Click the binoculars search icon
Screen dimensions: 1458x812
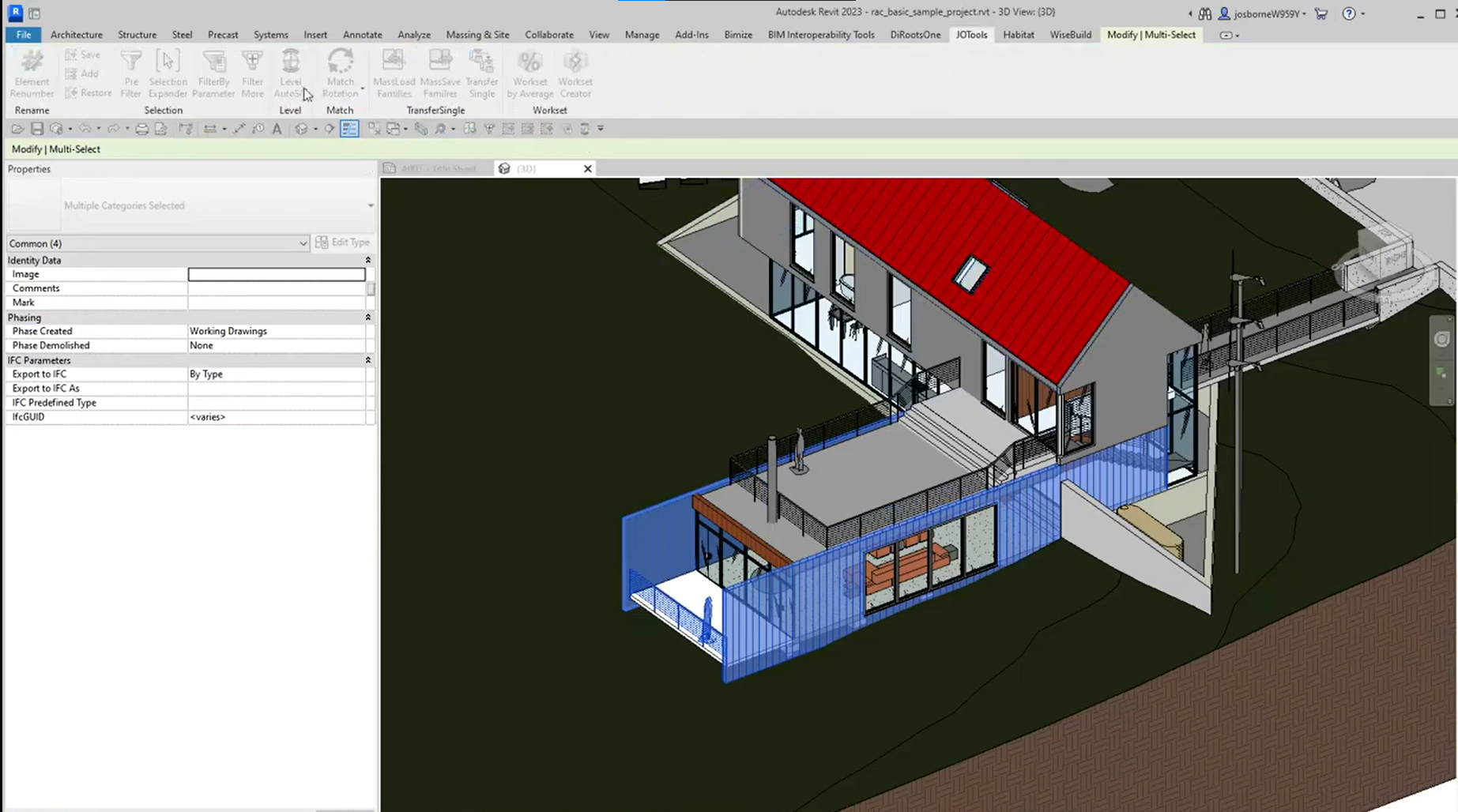coord(1204,13)
